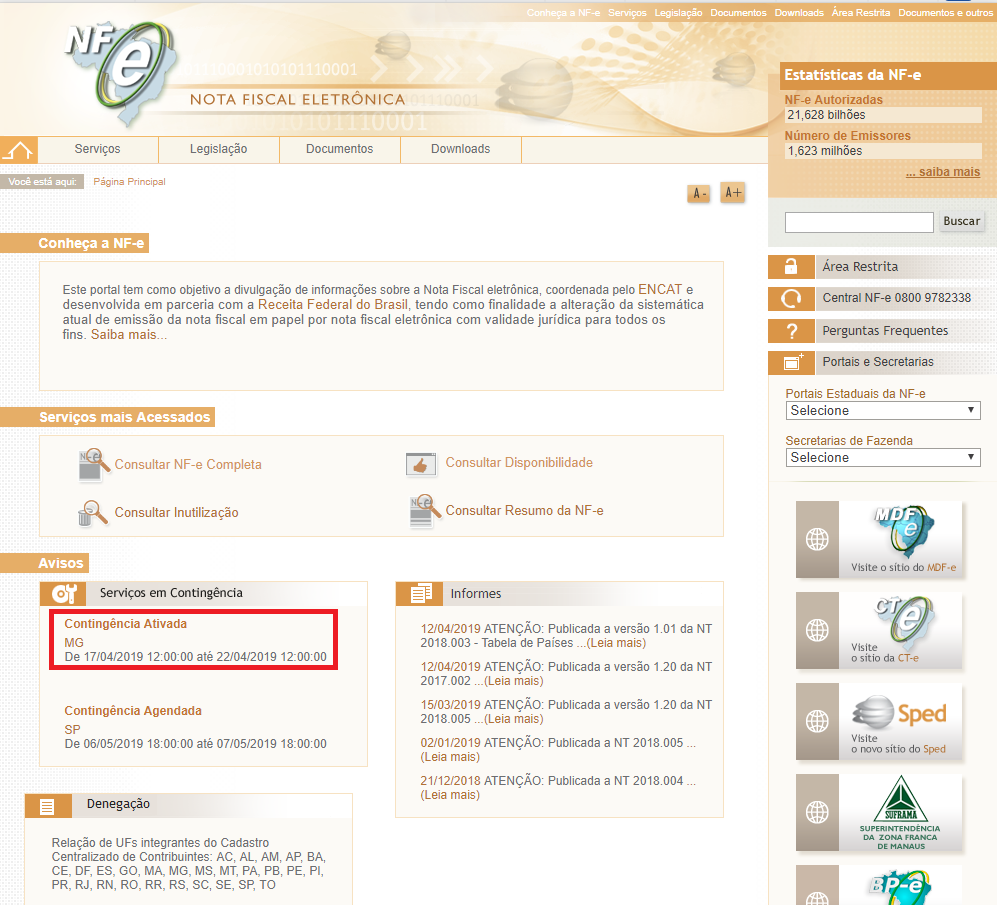Image resolution: width=997 pixels, height=905 pixels.
Task: Decrease font size with A- button
Action: coord(699,193)
